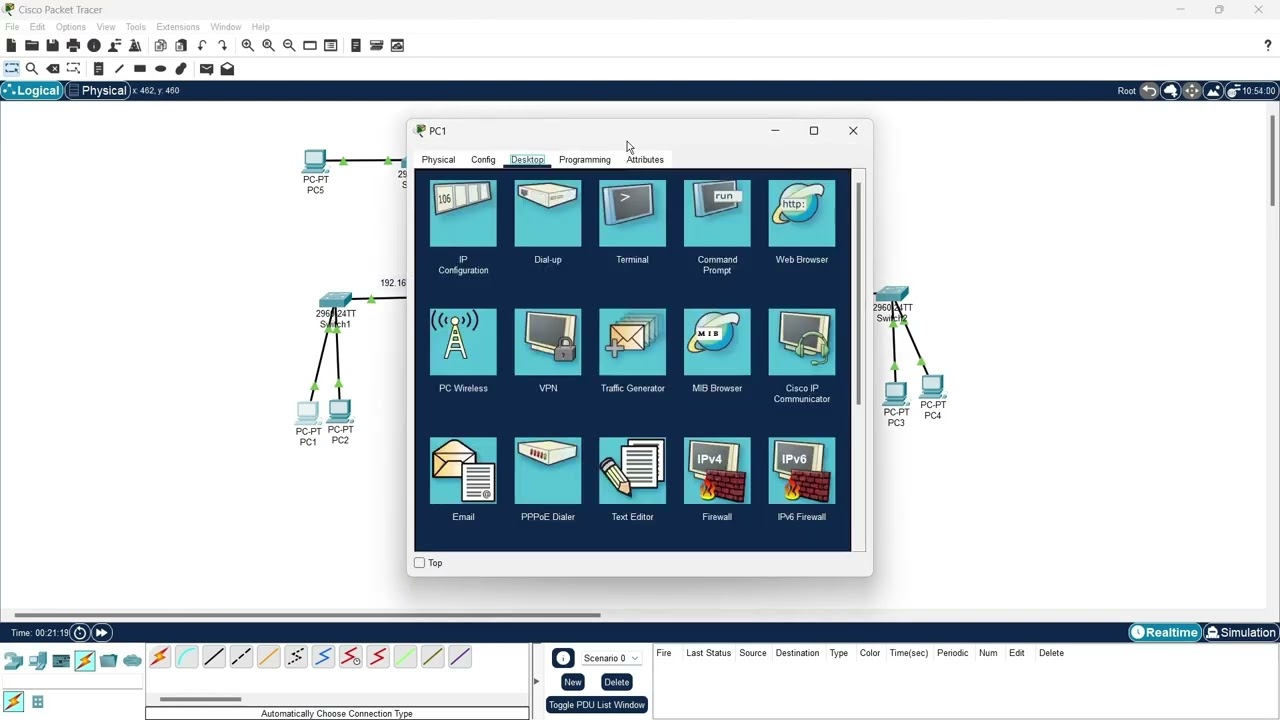Click the device search input field

(72, 682)
